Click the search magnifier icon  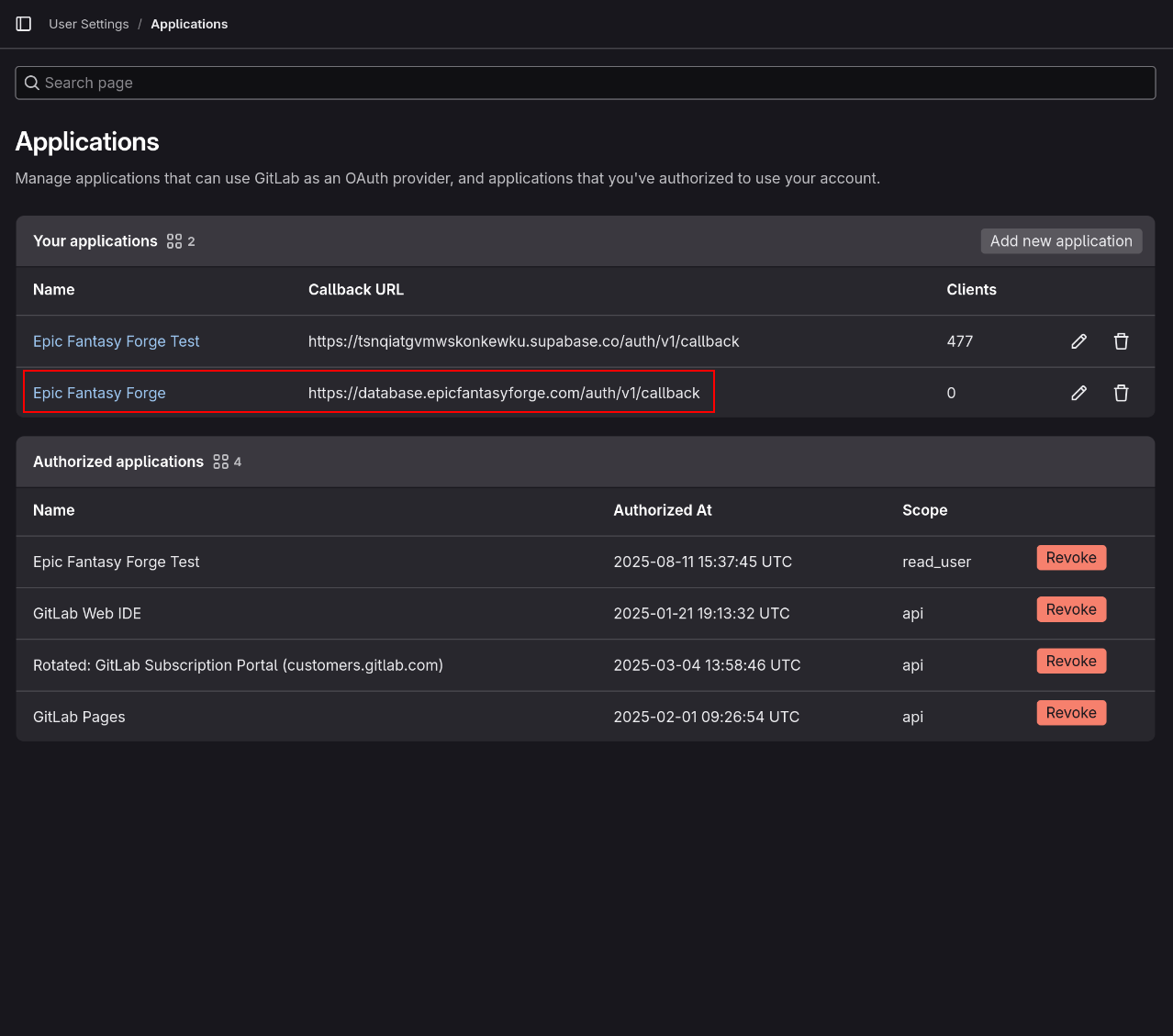[x=31, y=83]
